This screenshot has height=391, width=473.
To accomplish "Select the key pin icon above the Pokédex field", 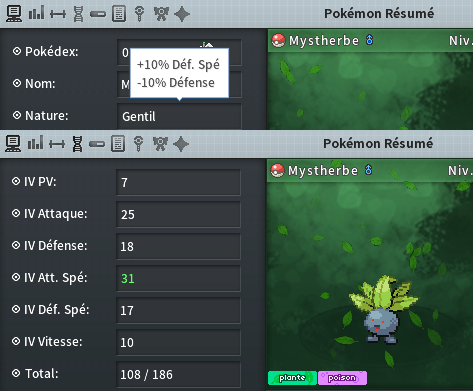I will click(x=140, y=14).
